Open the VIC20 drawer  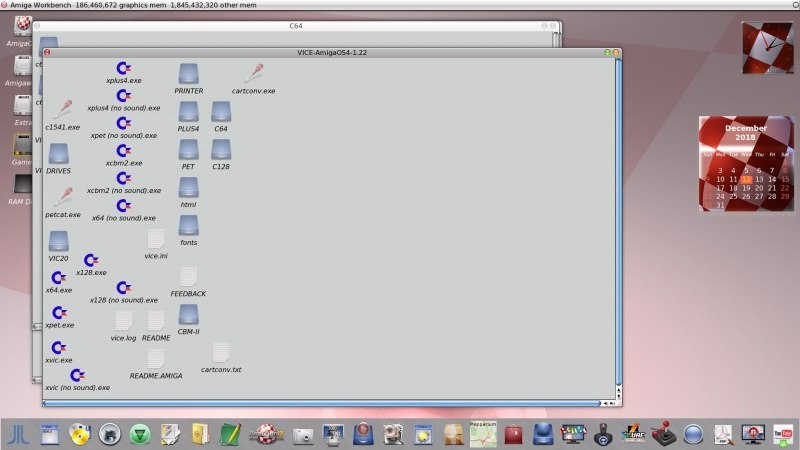(58, 242)
